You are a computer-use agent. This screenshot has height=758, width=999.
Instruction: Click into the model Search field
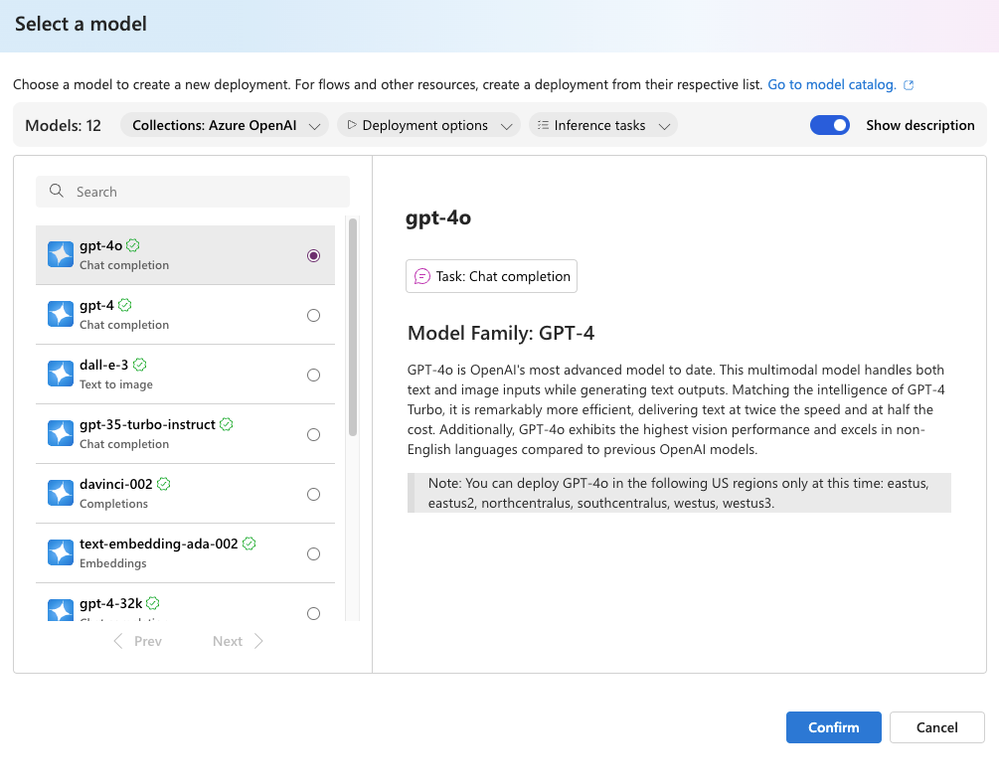[x=192, y=191]
